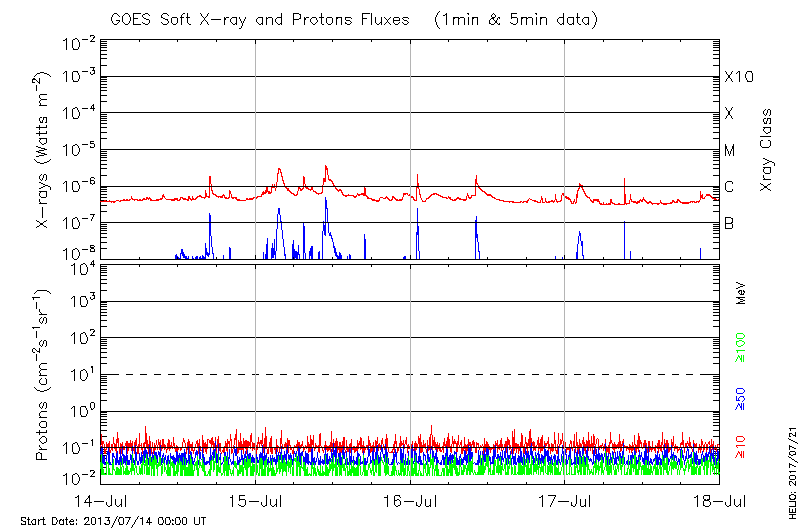The width and height of the screenshot is (800, 530).
Task: Click the 15-Jul date label on x-axis
Action: tap(256, 499)
